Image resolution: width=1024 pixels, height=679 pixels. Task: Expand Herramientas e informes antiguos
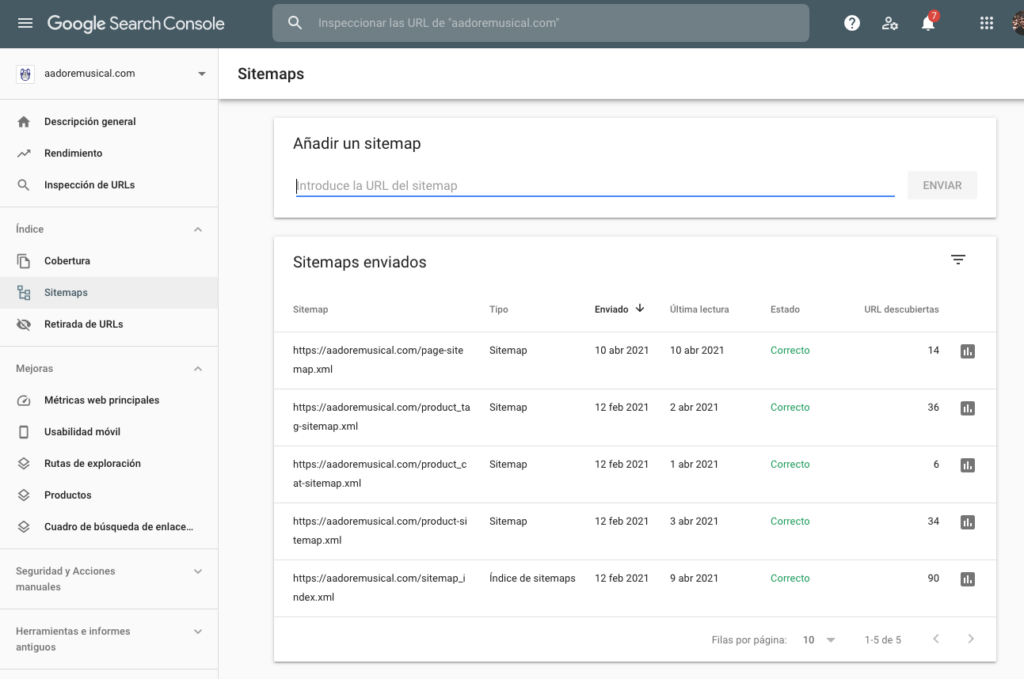click(x=198, y=631)
